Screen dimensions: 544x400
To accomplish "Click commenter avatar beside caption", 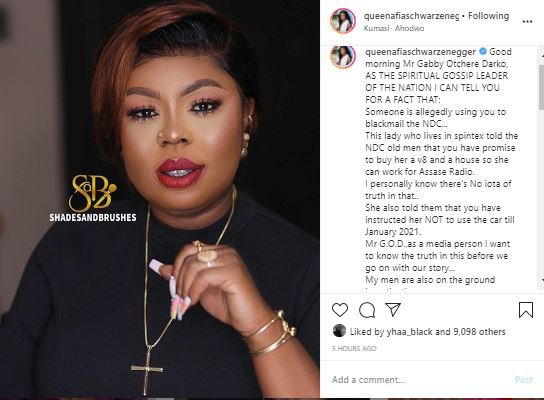I will click(343, 57).
